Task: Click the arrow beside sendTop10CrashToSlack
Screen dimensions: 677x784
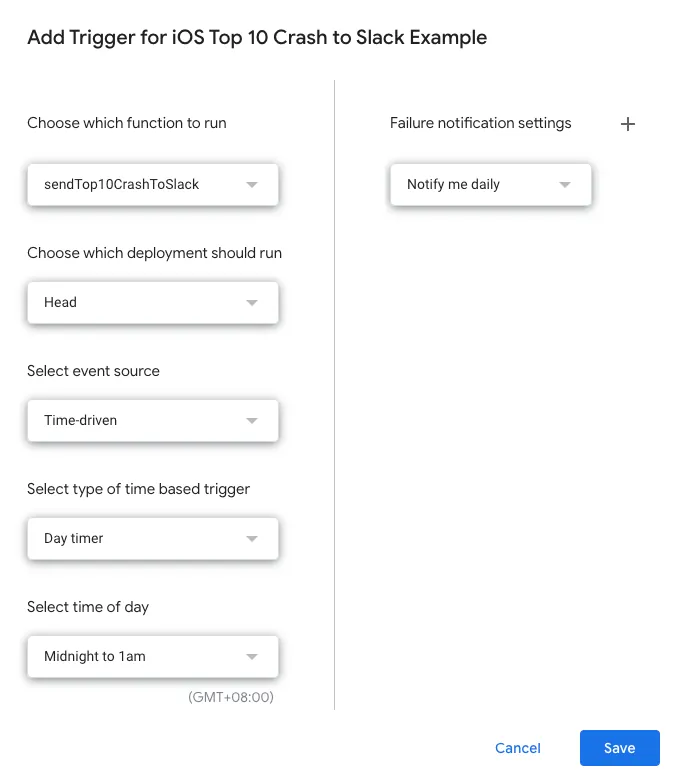Action: coord(252,185)
